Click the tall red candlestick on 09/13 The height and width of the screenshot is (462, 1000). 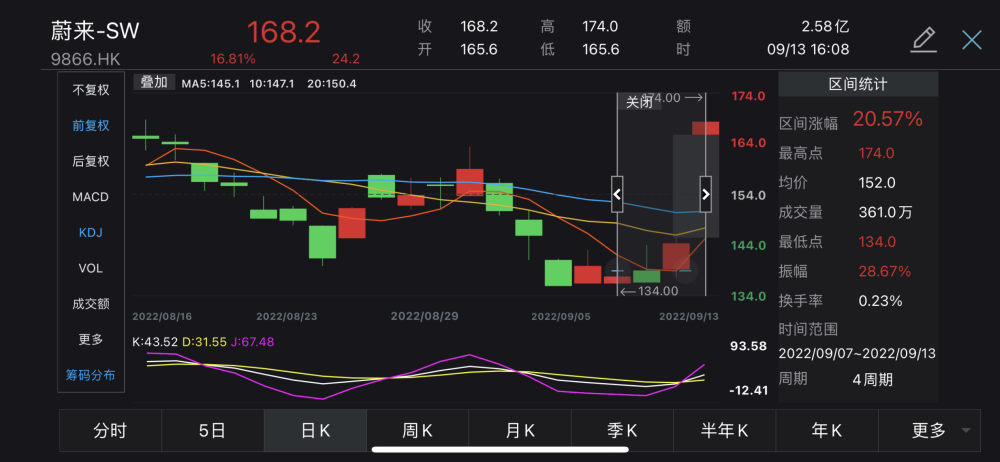[x=705, y=128]
